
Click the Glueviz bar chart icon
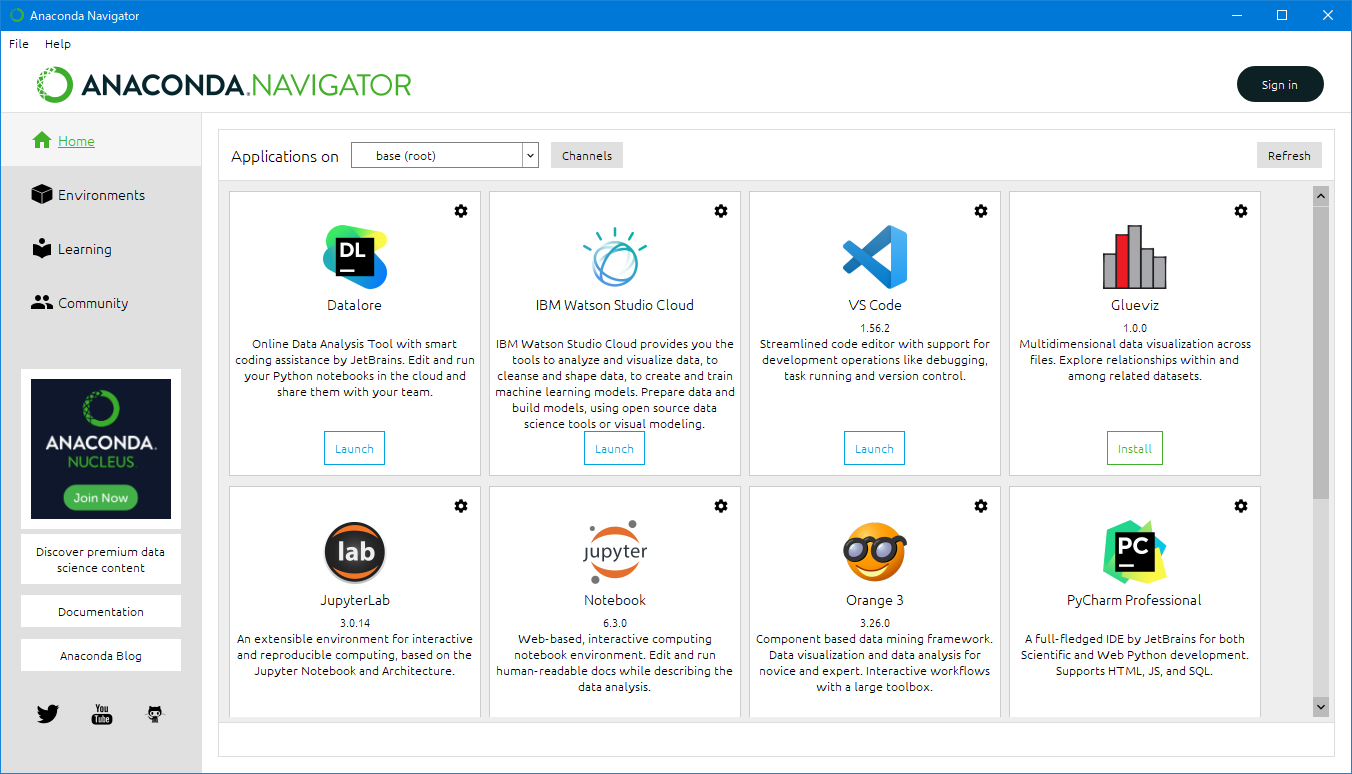[1134, 257]
